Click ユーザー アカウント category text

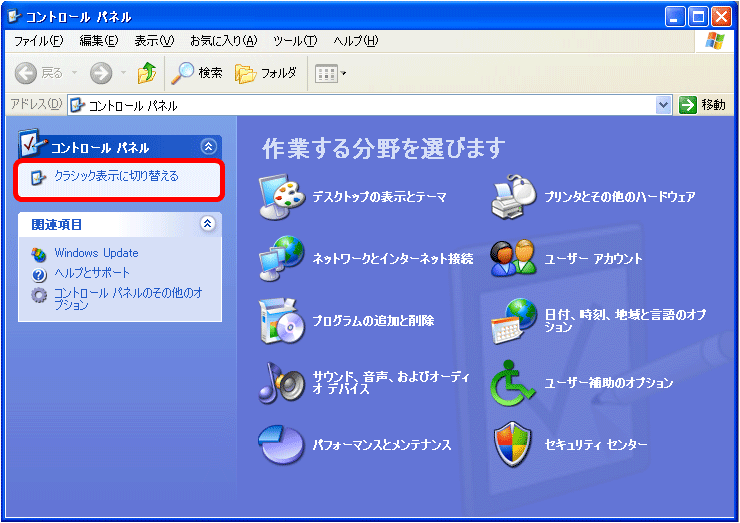coord(593,259)
